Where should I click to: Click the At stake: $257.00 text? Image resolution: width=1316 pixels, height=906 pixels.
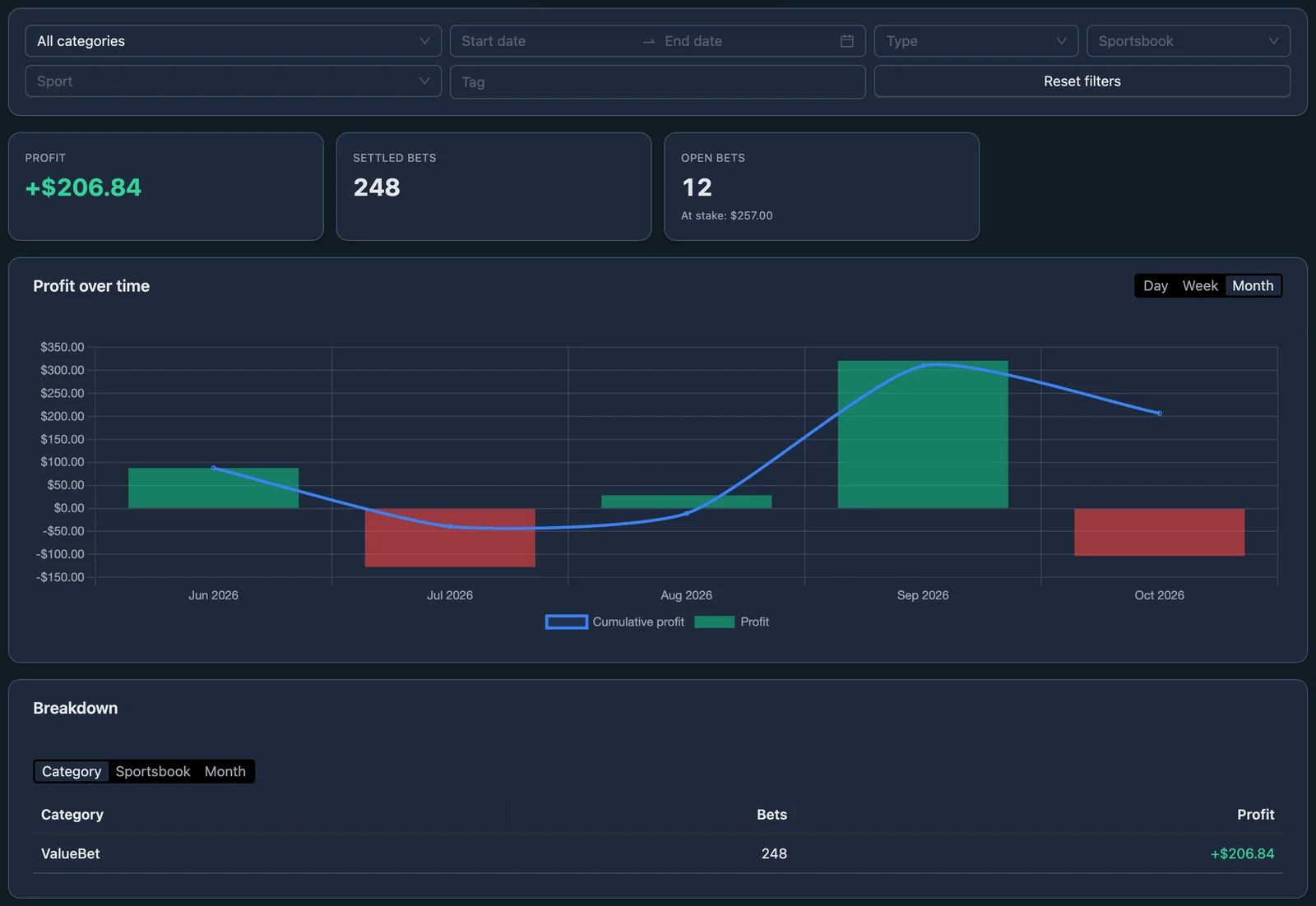pos(726,215)
